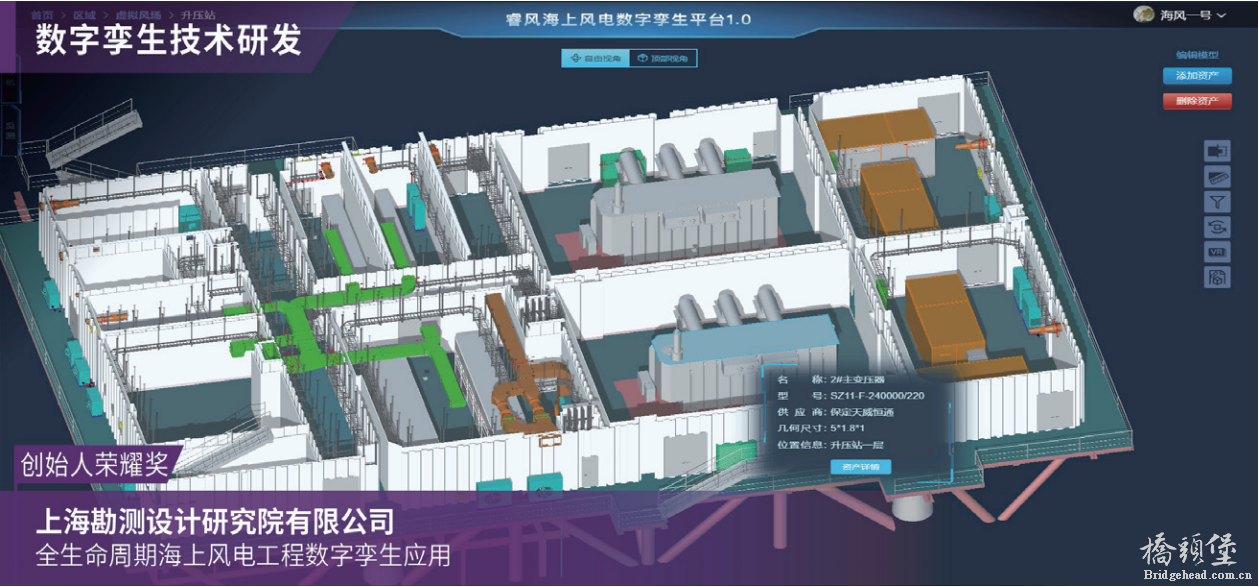Click model value SZ11-F-240000/220
The image size is (1259, 587).
tap(876, 396)
